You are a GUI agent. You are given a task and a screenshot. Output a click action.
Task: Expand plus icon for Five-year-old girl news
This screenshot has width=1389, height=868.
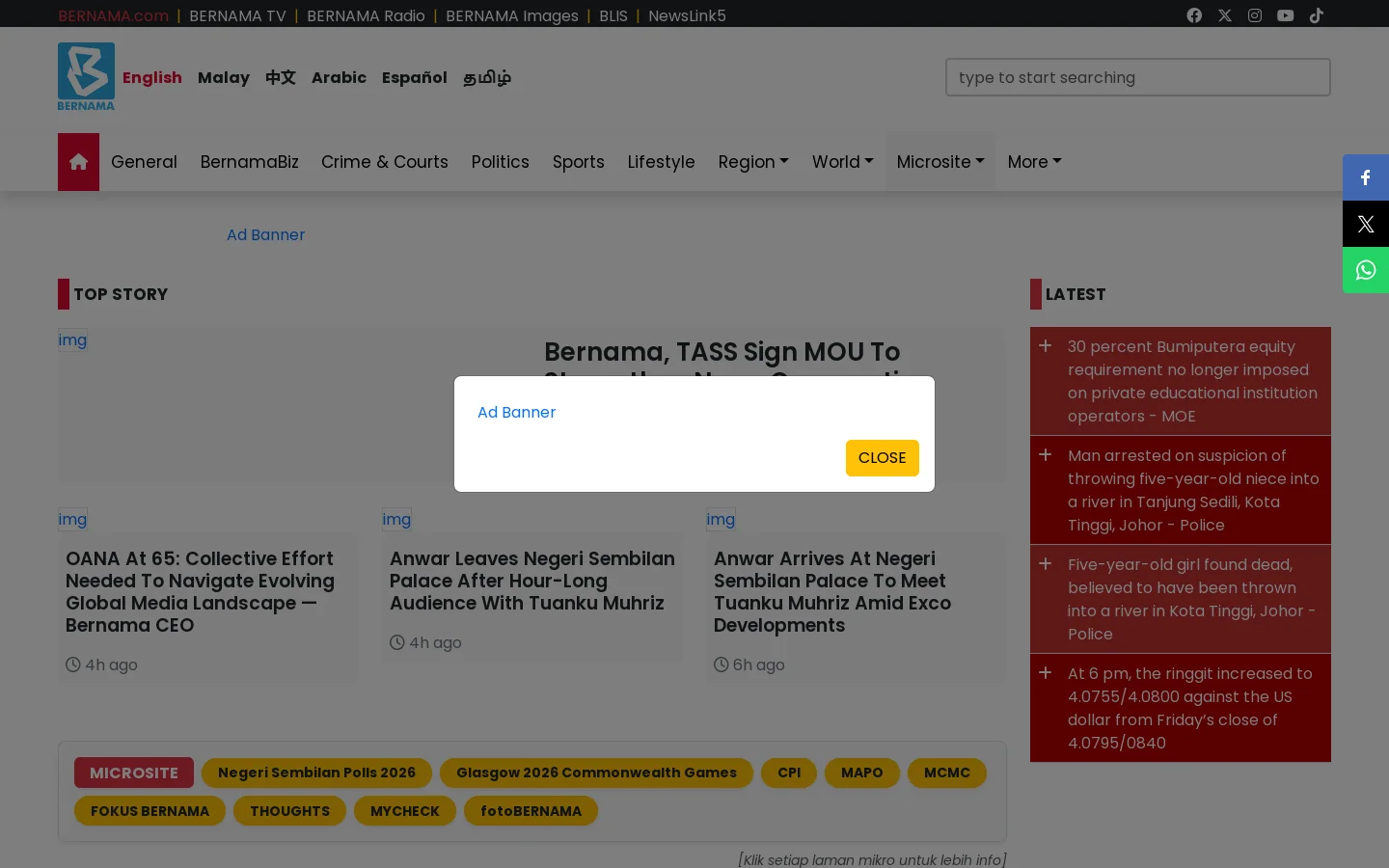[x=1045, y=563]
